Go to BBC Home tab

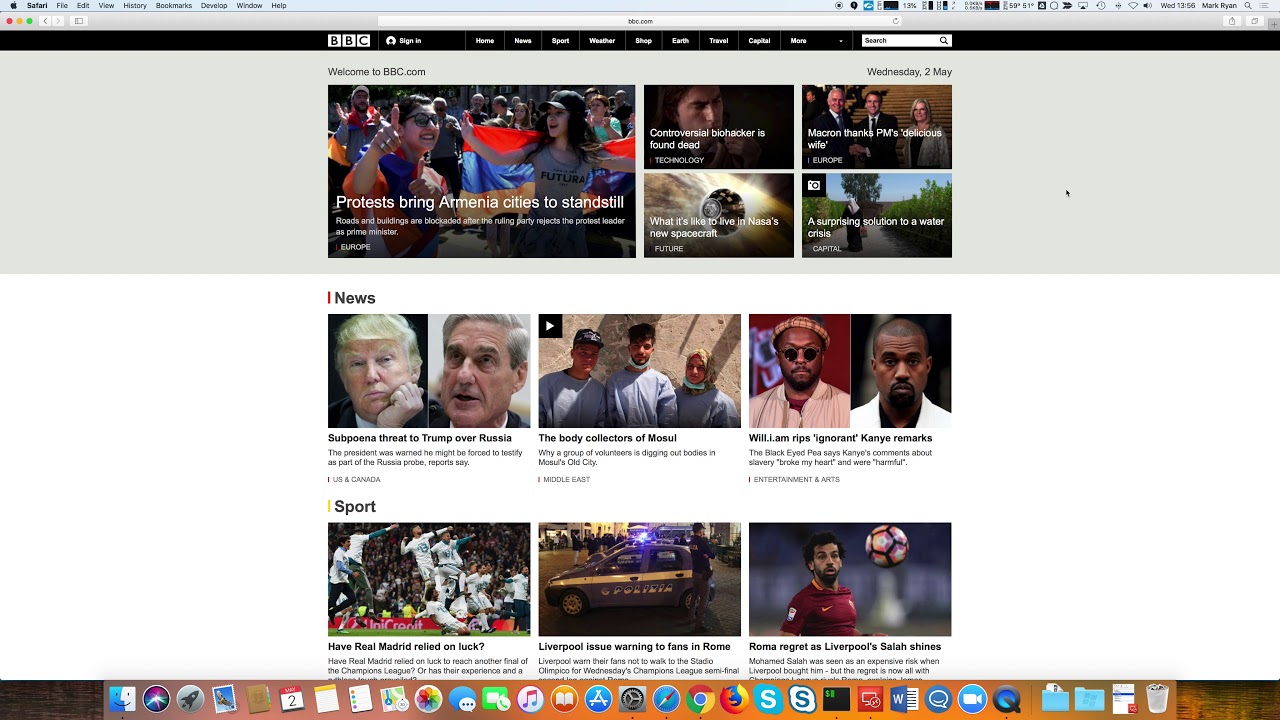point(485,41)
